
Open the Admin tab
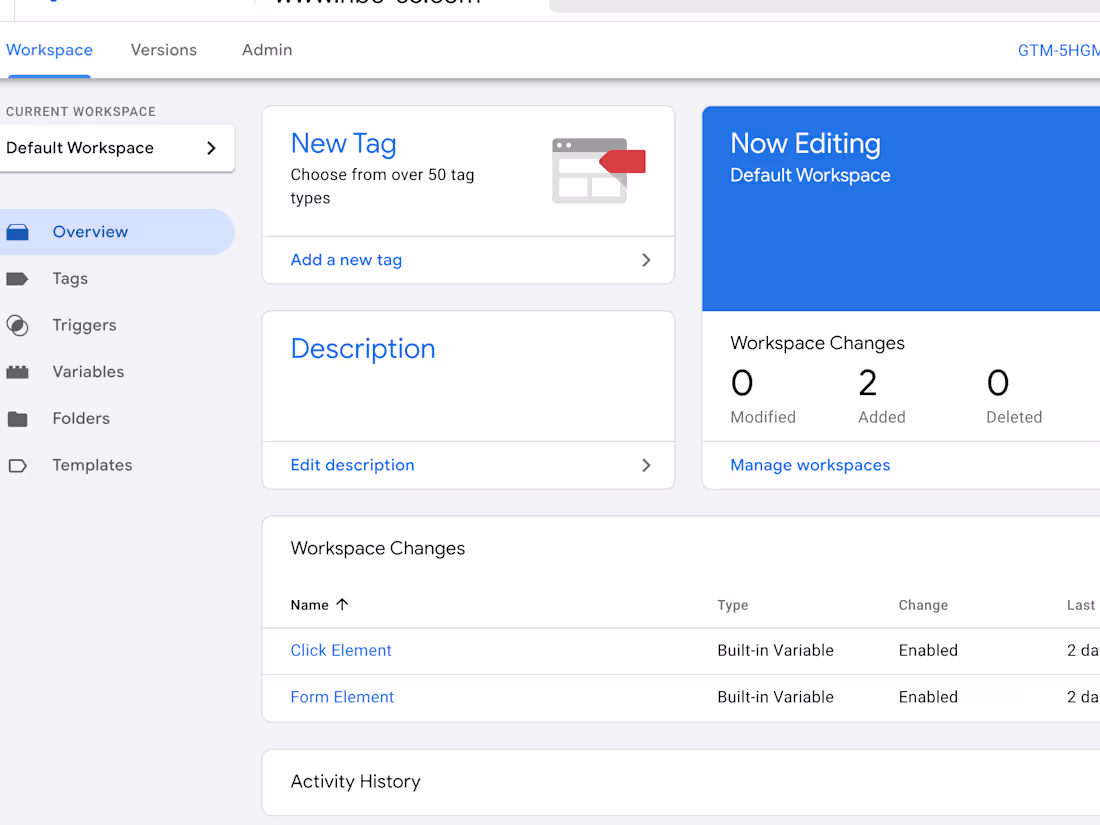tap(266, 49)
